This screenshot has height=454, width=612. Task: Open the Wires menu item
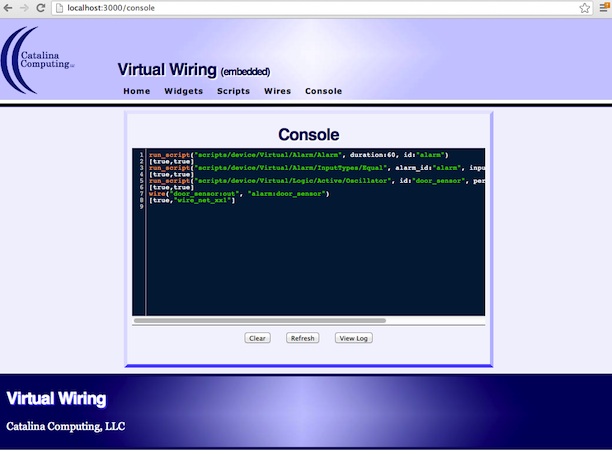278,91
